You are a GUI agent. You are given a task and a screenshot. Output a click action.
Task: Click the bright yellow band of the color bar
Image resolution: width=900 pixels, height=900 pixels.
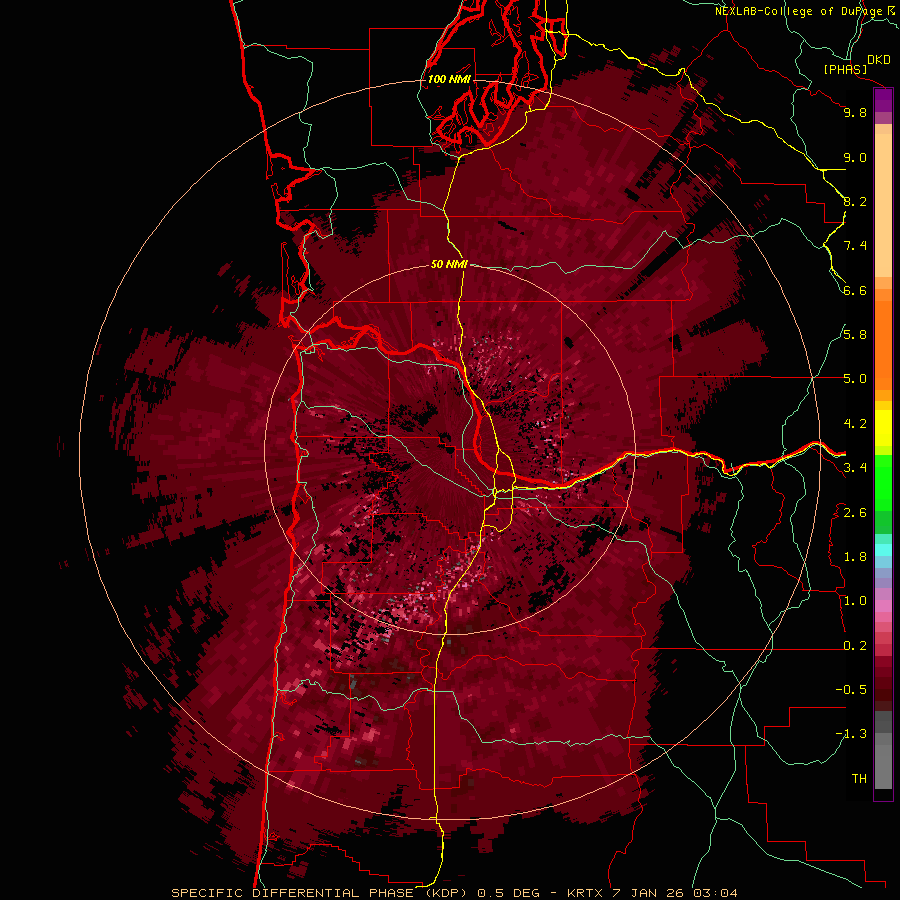(x=883, y=428)
